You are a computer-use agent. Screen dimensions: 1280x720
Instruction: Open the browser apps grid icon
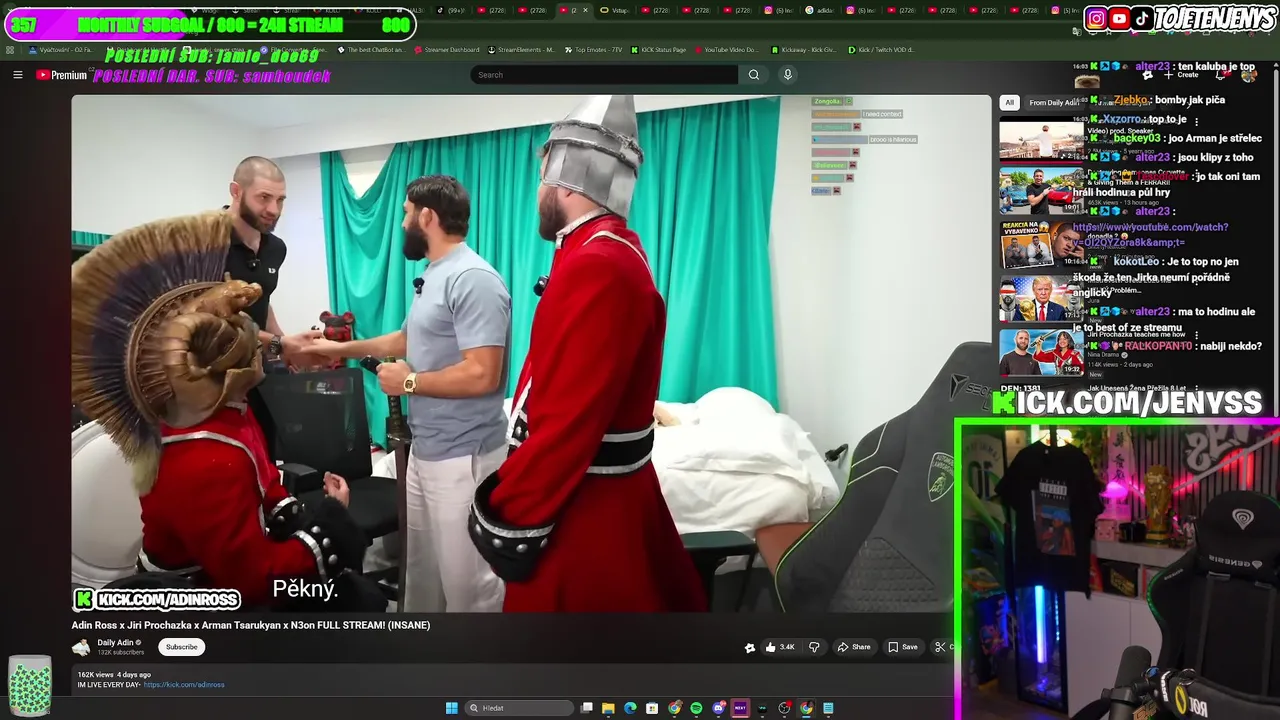(10, 49)
